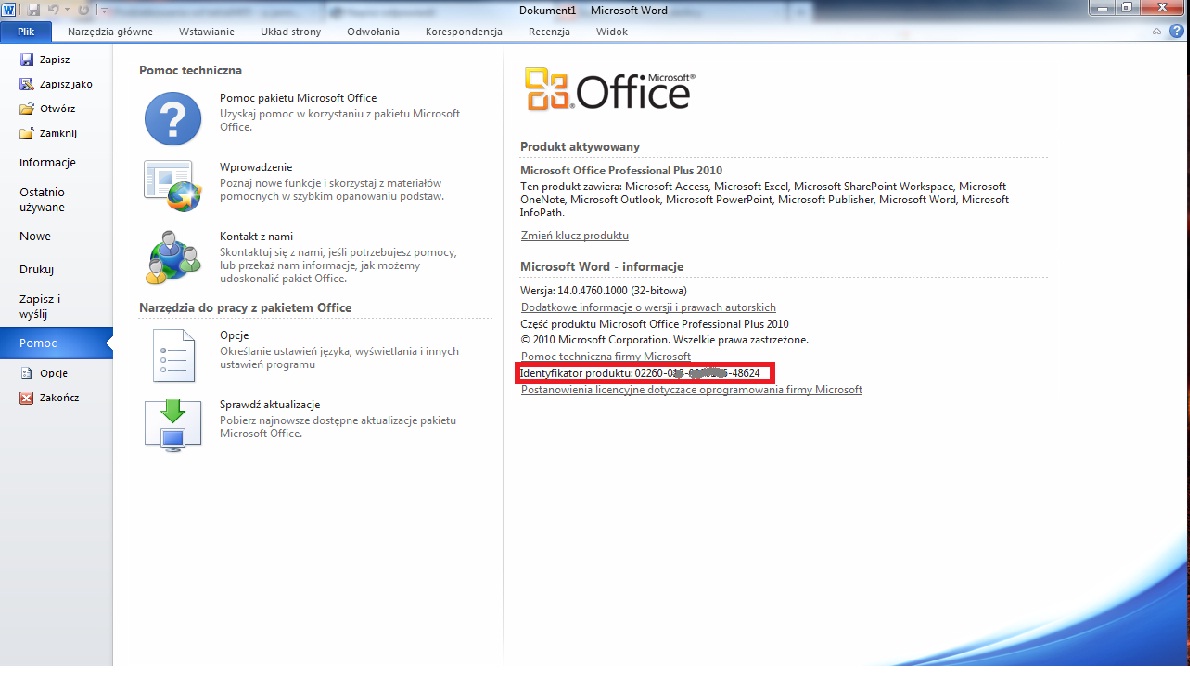Switch to the Widok tab
The image size is (1190, 696).
tap(612, 32)
